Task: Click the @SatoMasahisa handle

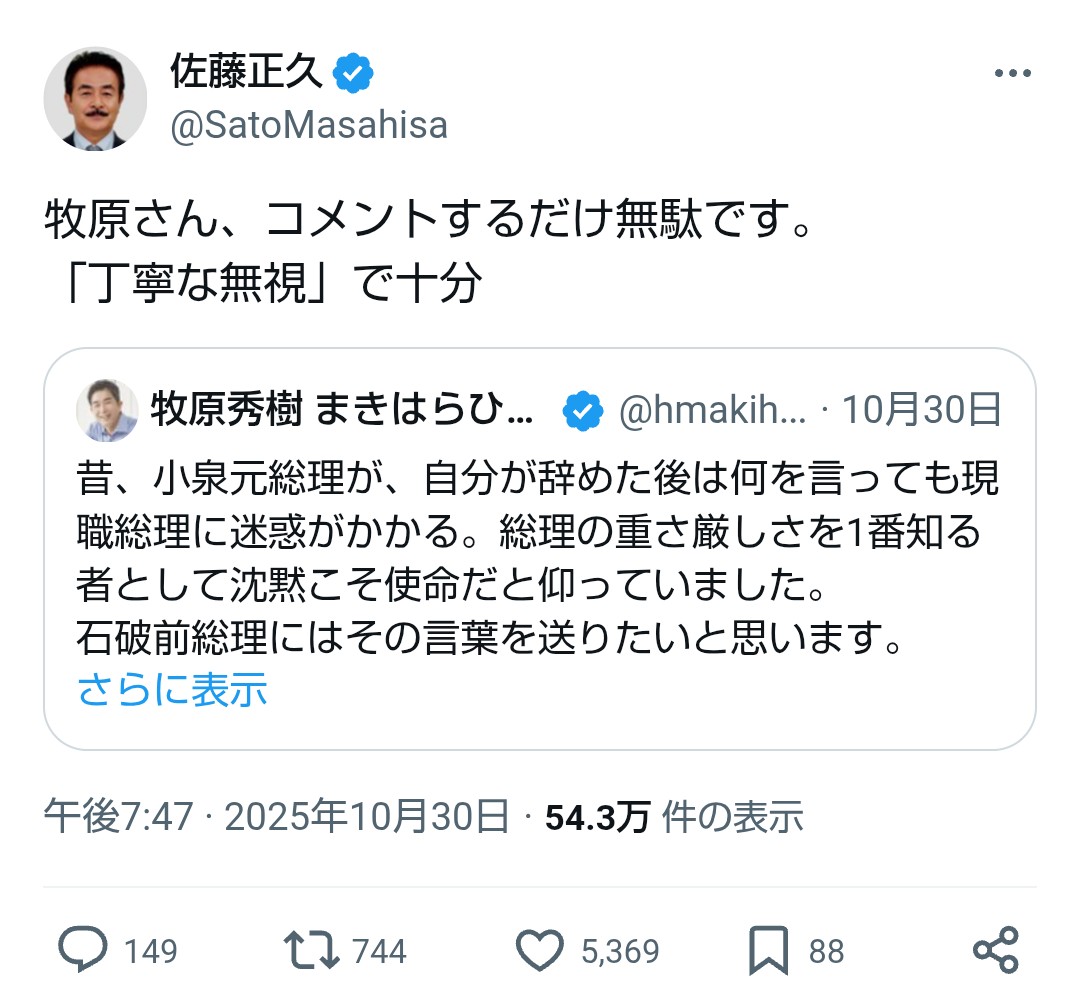Action: [309, 126]
